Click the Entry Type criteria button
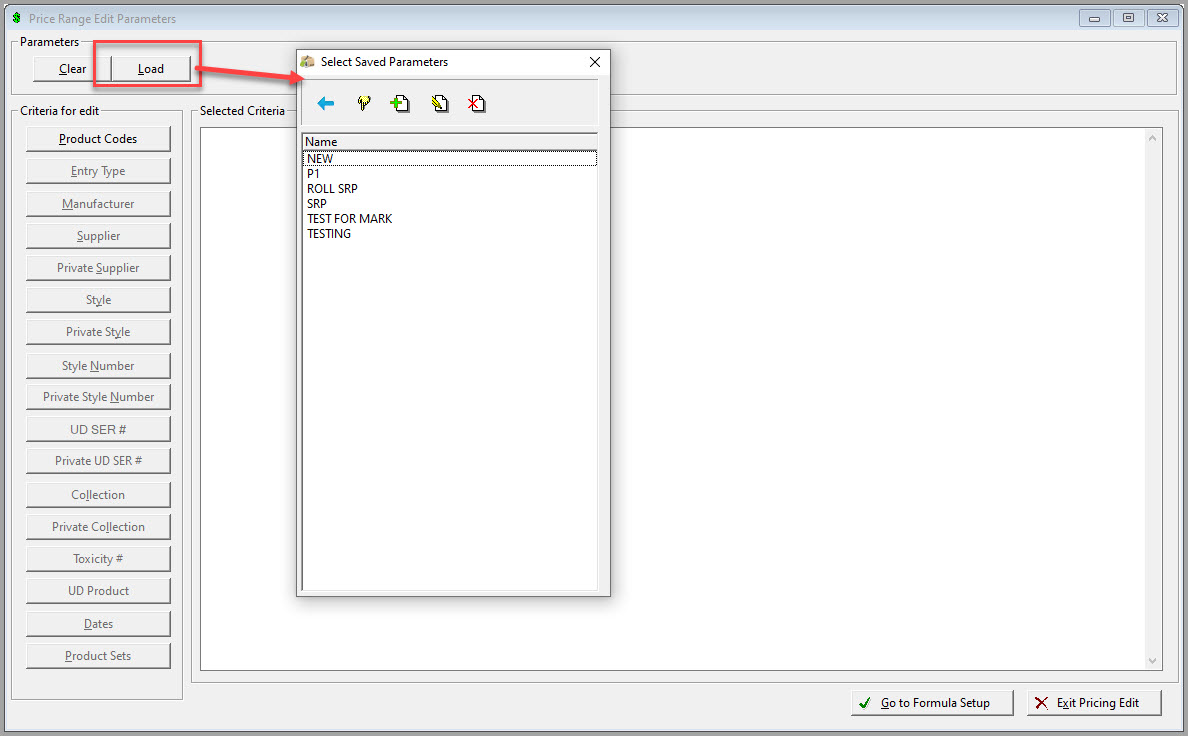1188x736 pixels. point(98,171)
